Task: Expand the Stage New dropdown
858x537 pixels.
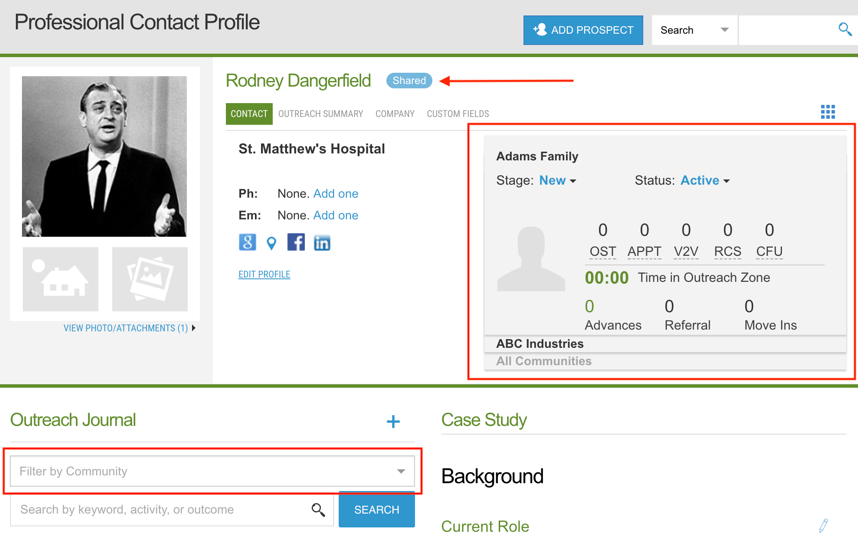Action: pyautogui.click(x=558, y=181)
